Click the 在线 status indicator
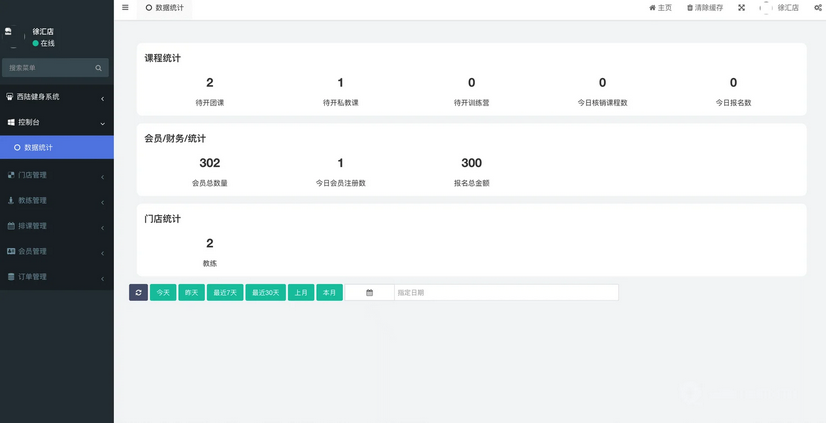This screenshot has height=424, width=826. [43, 43]
